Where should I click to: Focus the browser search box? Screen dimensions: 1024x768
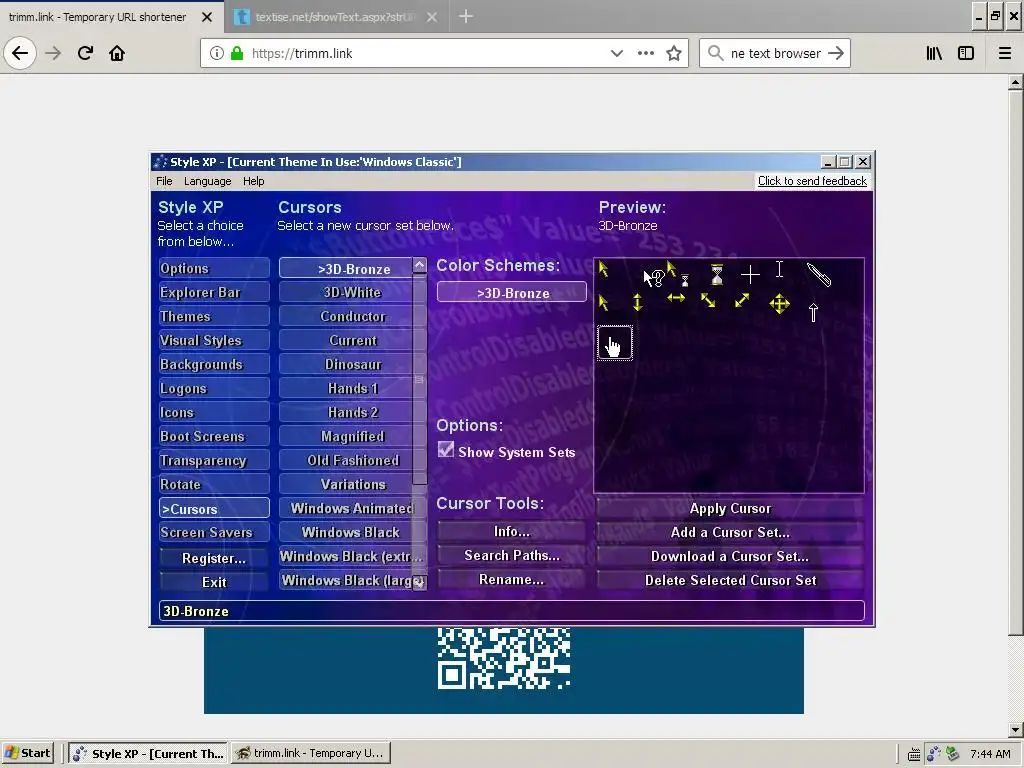point(775,54)
